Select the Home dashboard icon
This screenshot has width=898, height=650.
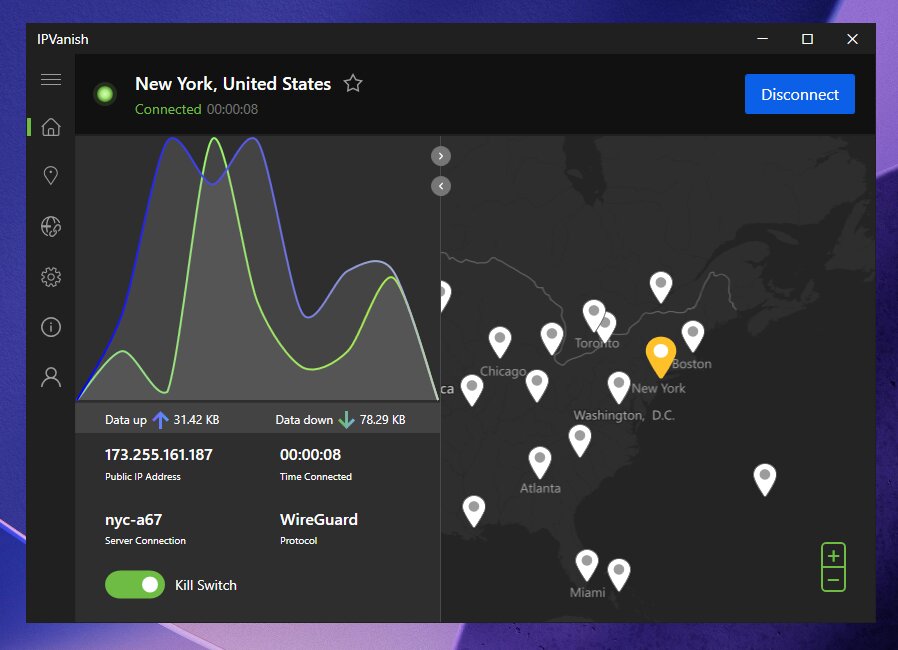[51, 127]
